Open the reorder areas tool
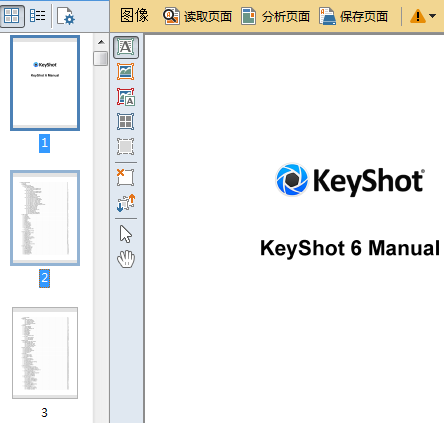Viewport: 444px width, 423px height. [x=126, y=203]
